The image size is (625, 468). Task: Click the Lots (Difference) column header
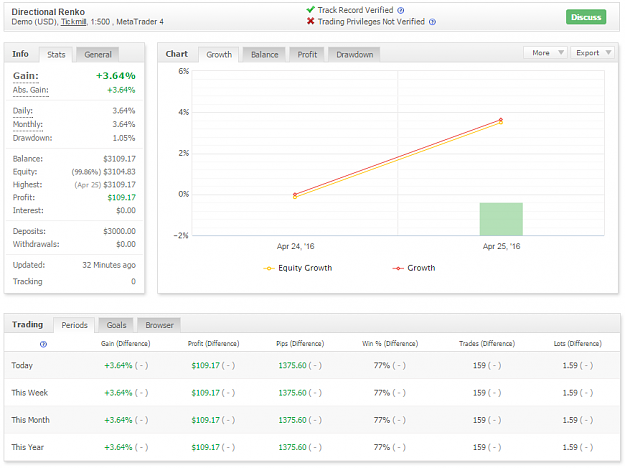click(577, 344)
